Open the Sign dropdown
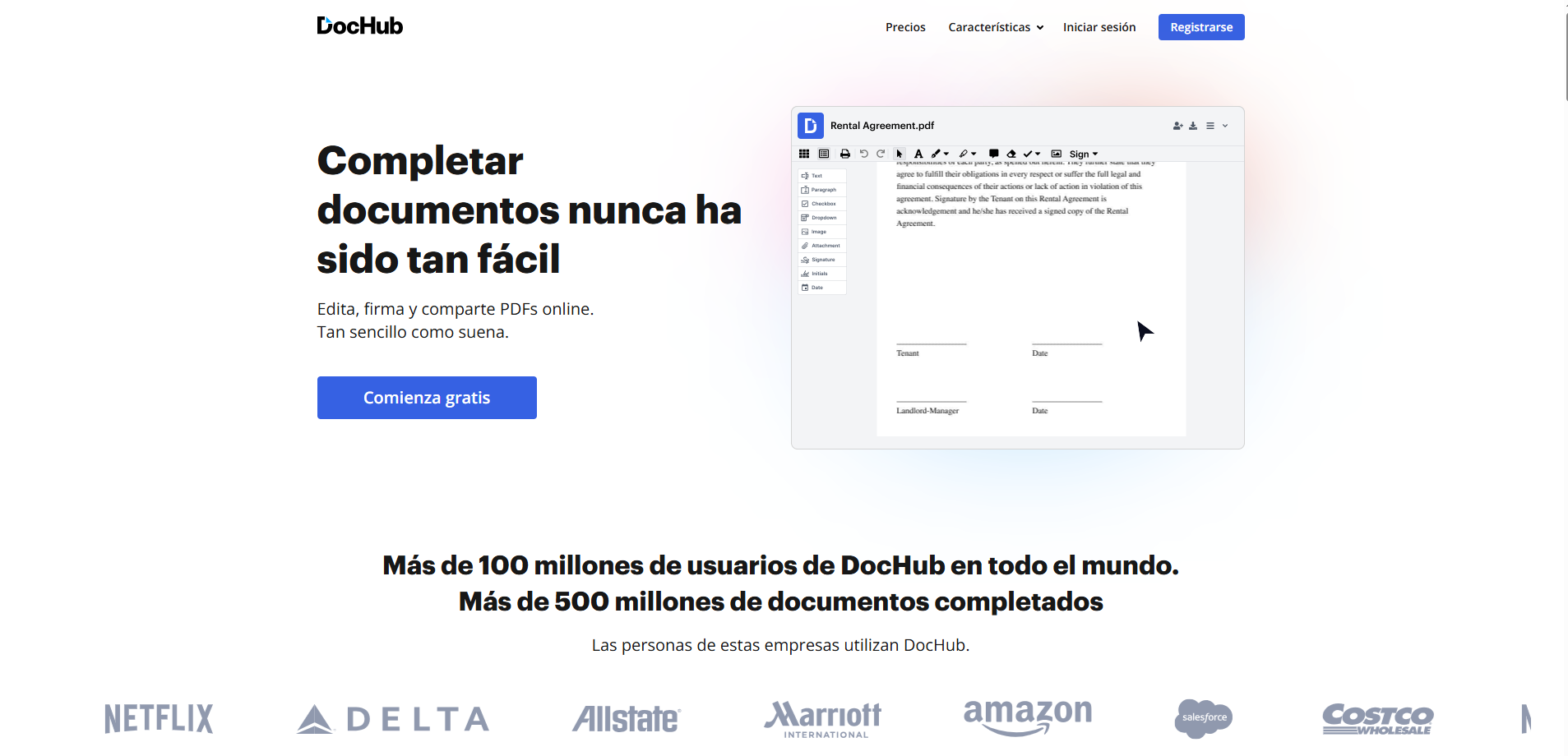 [1084, 154]
